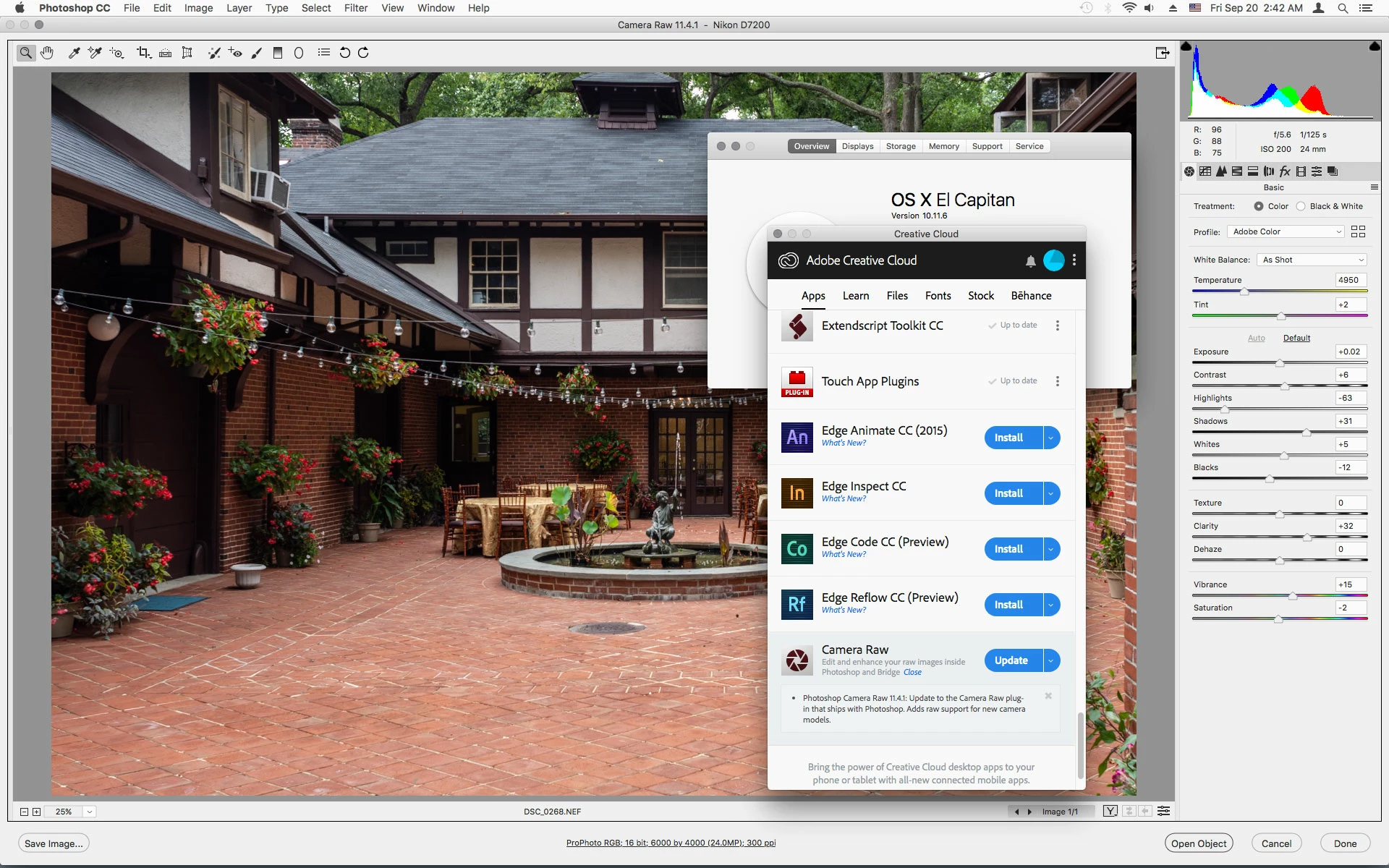
Task: Expand the White Balance As Shot dropdown
Action: pos(1312,260)
